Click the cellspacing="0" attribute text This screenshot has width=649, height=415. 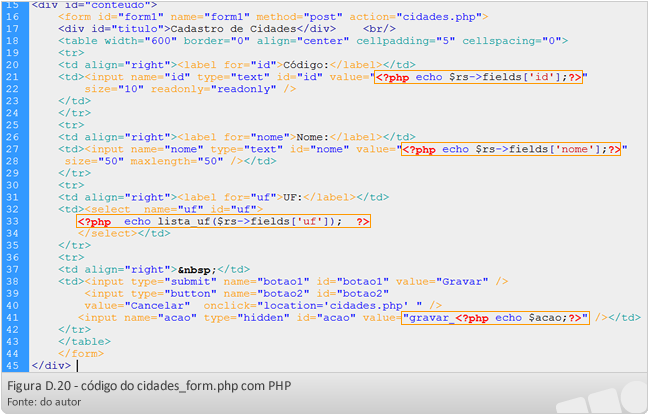(x=511, y=41)
